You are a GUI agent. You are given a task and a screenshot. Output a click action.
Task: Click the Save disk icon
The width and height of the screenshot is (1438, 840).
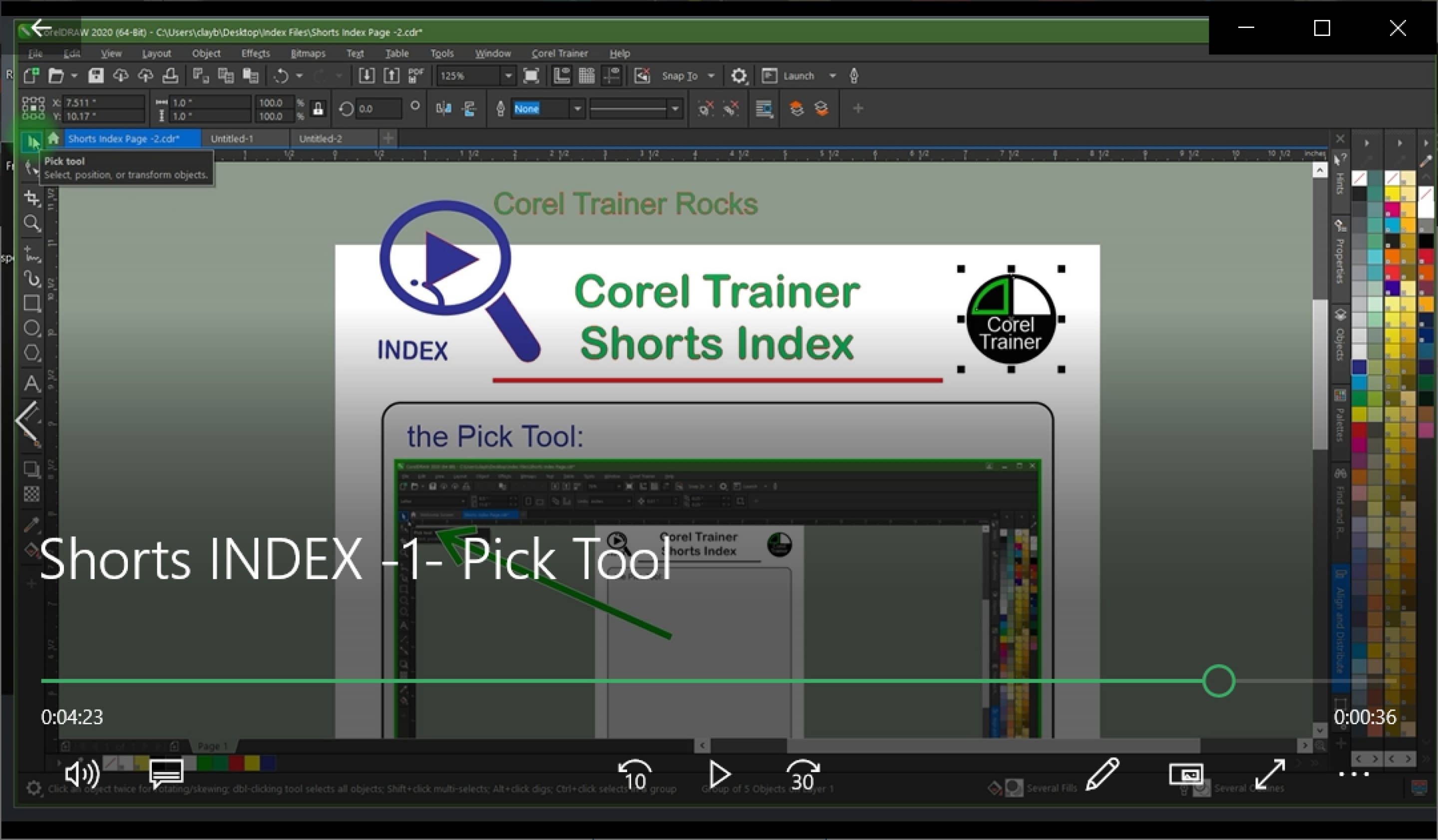tap(96, 75)
